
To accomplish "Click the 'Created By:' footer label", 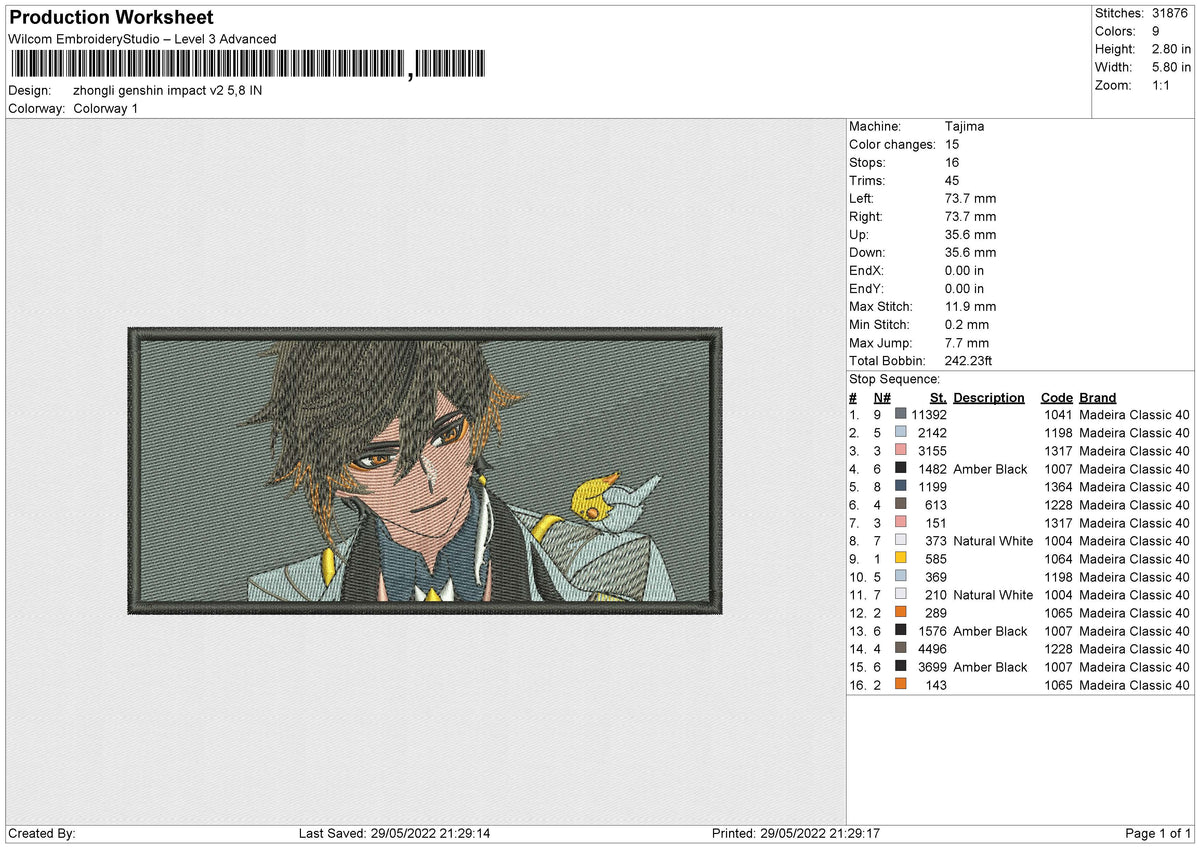I will click(42, 833).
